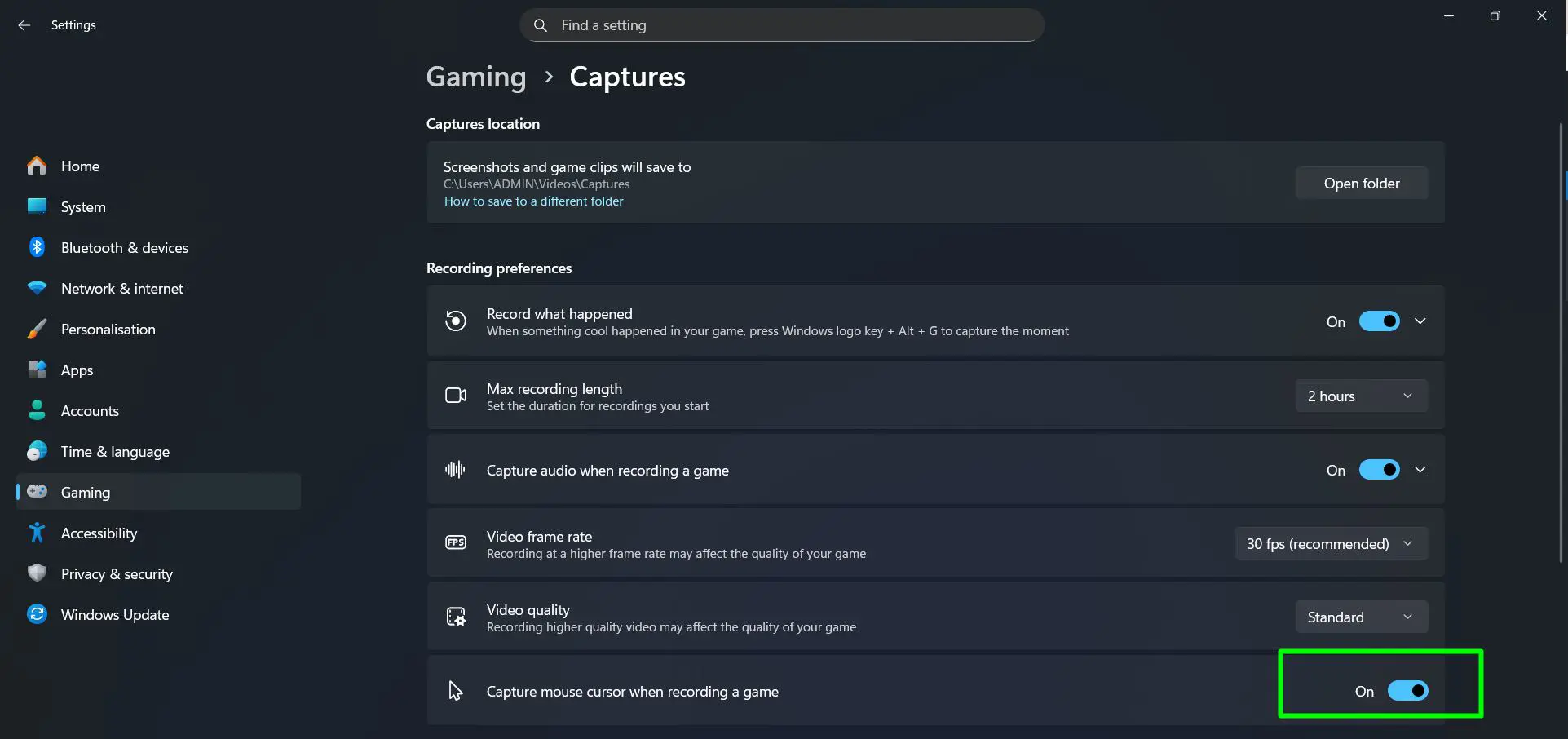Click the Bluetooth & devices icon
Viewport: 1568px width, 739px height.
(x=37, y=247)
